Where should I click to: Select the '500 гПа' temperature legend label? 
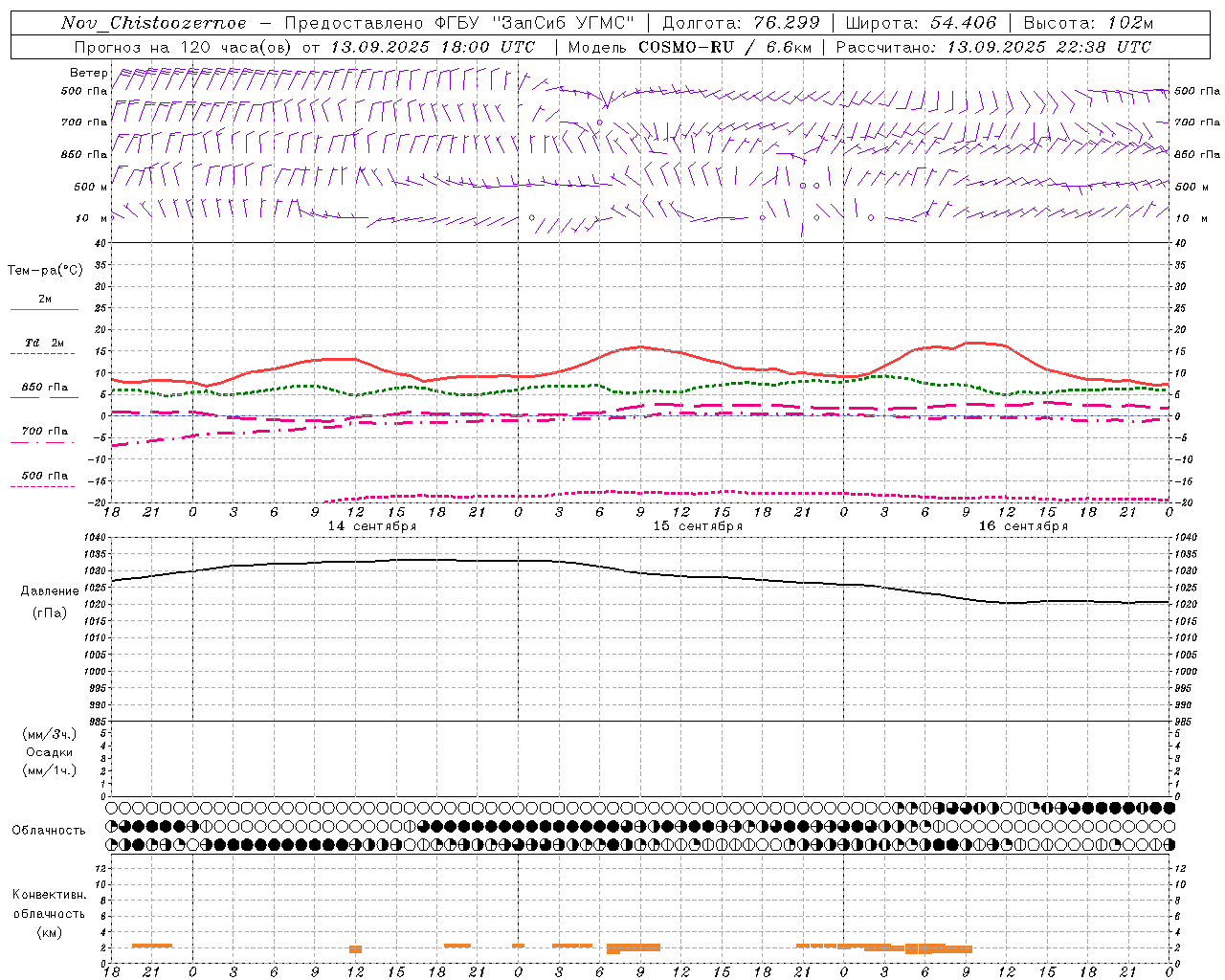45,476
